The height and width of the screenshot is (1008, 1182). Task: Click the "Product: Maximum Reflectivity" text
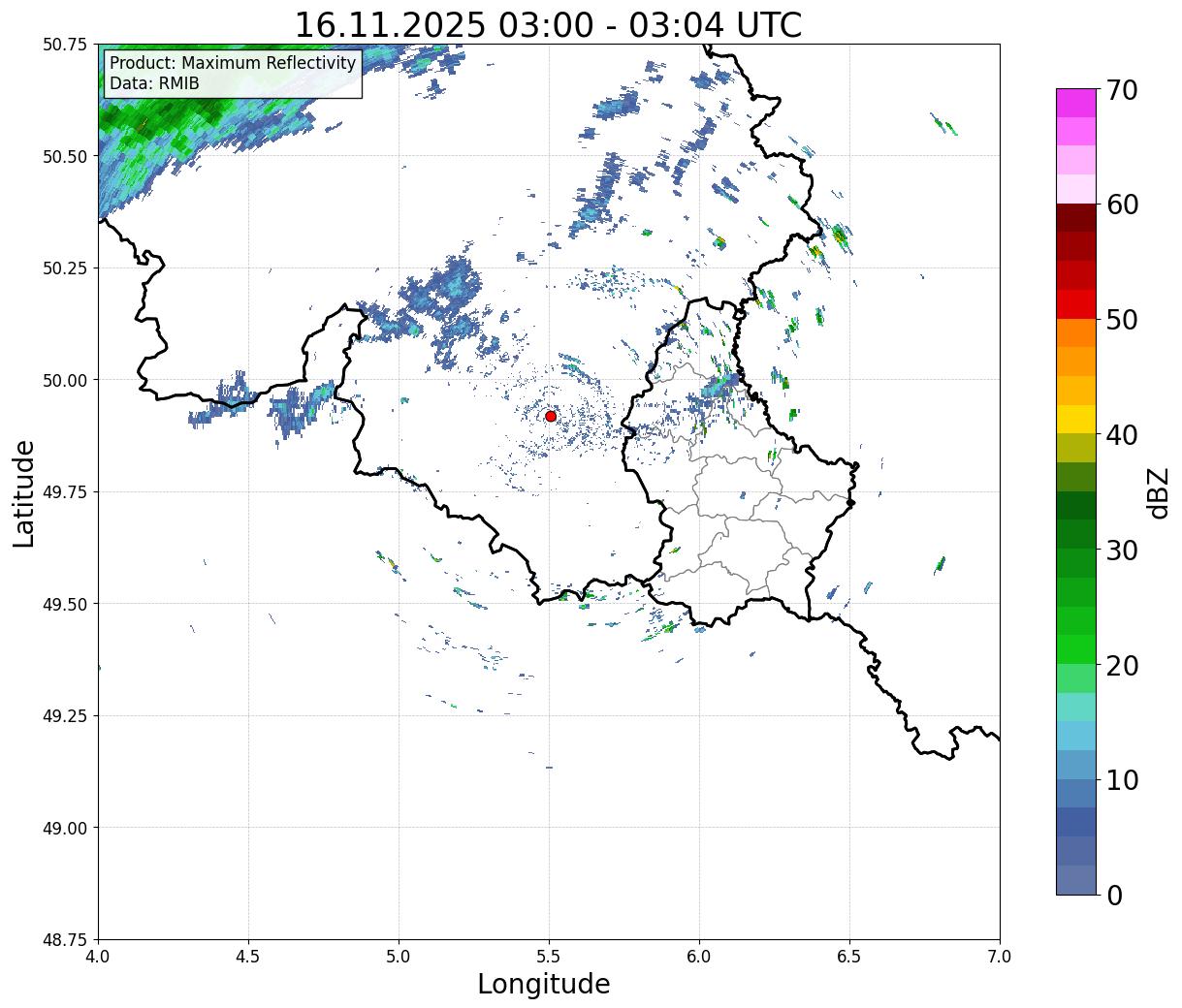pyautogui.click(x=233, y=64)
